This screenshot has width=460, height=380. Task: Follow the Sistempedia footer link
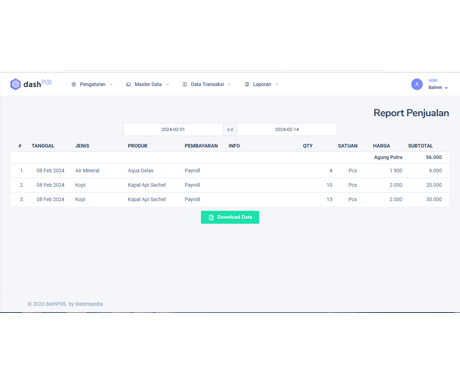point(89,304)
